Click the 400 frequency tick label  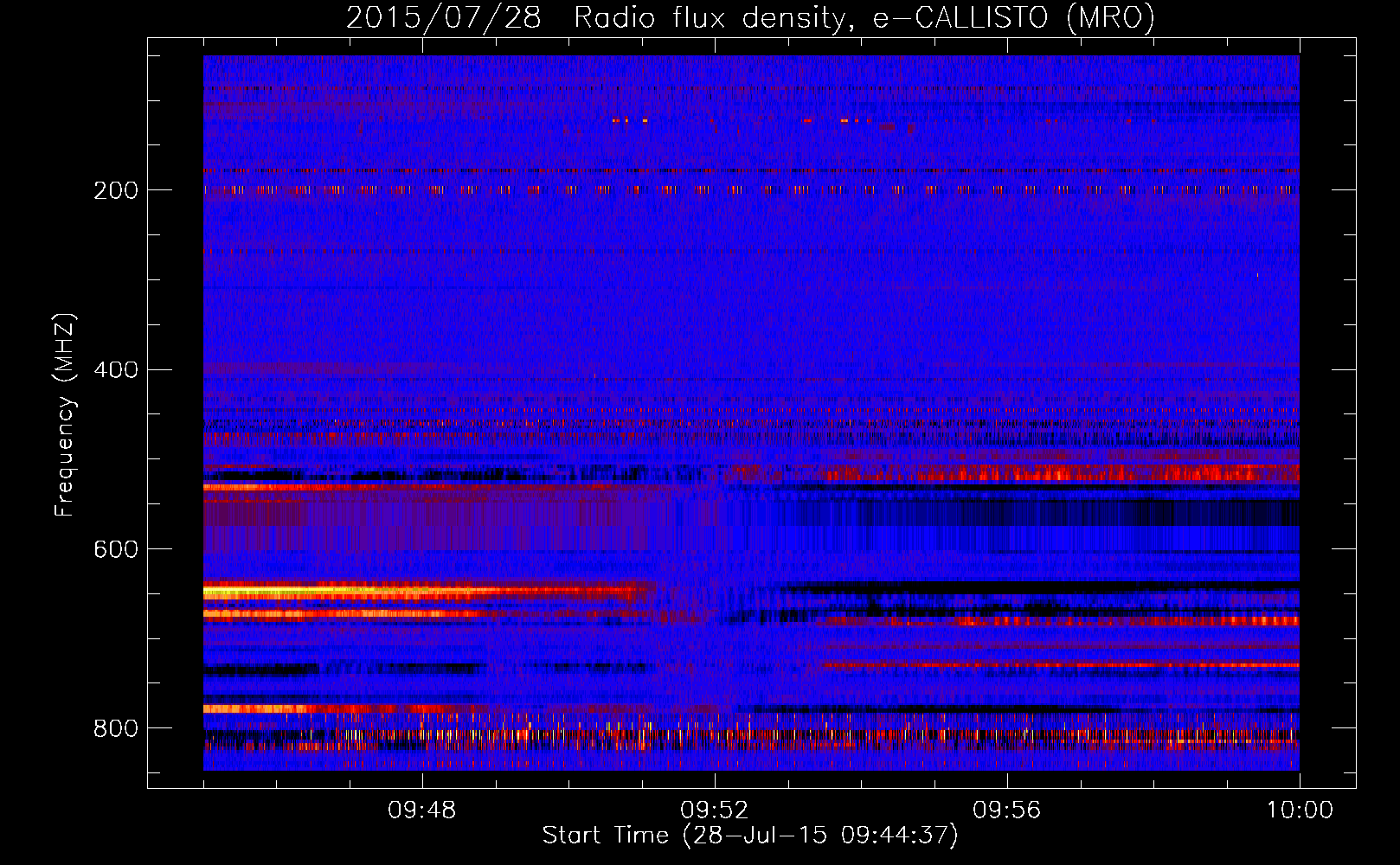[116, 370]
